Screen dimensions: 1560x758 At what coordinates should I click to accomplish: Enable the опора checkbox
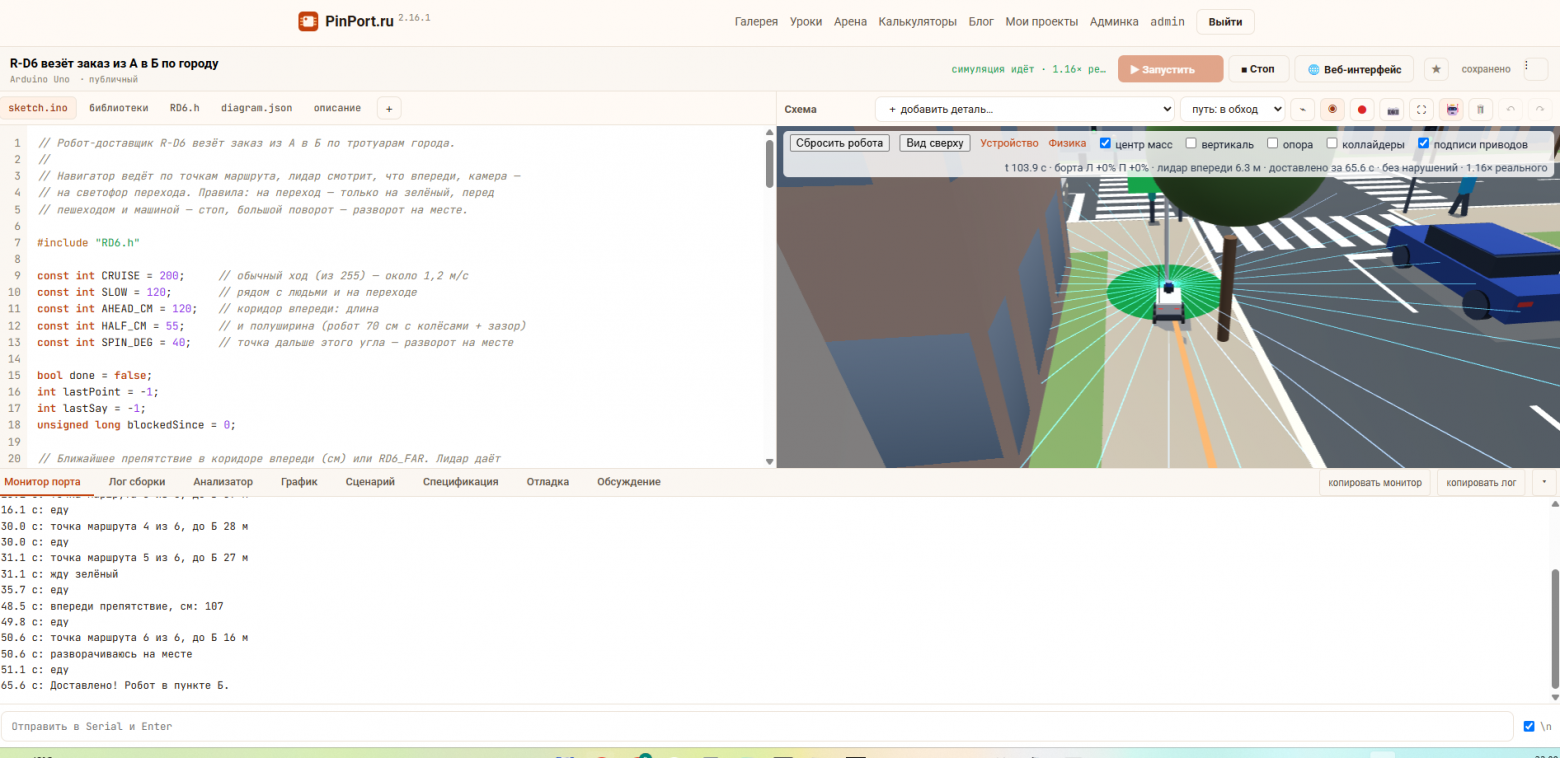click(x=1273, y=144)
